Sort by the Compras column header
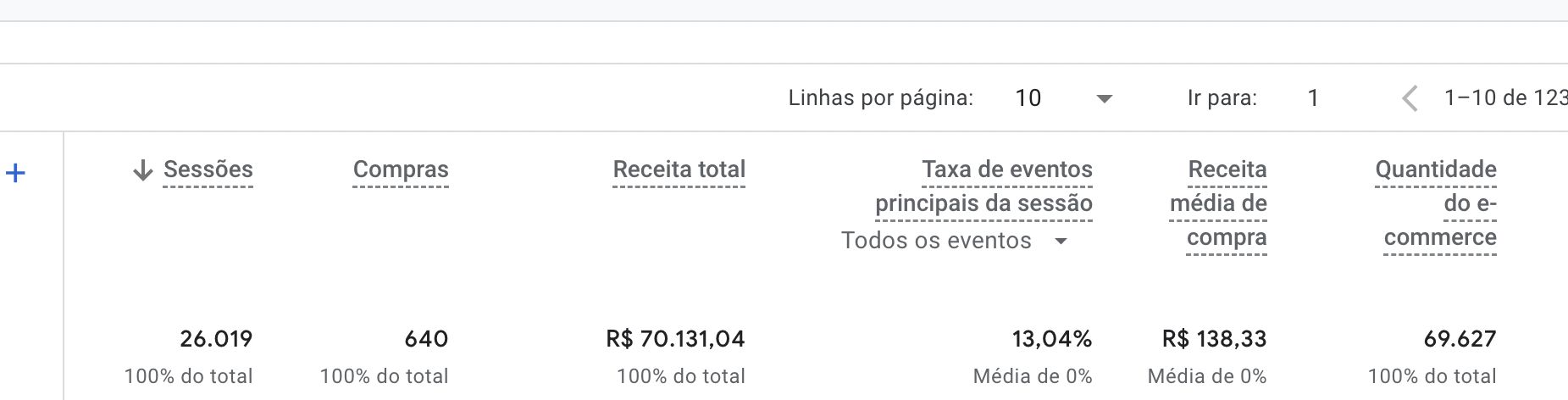 401,169
